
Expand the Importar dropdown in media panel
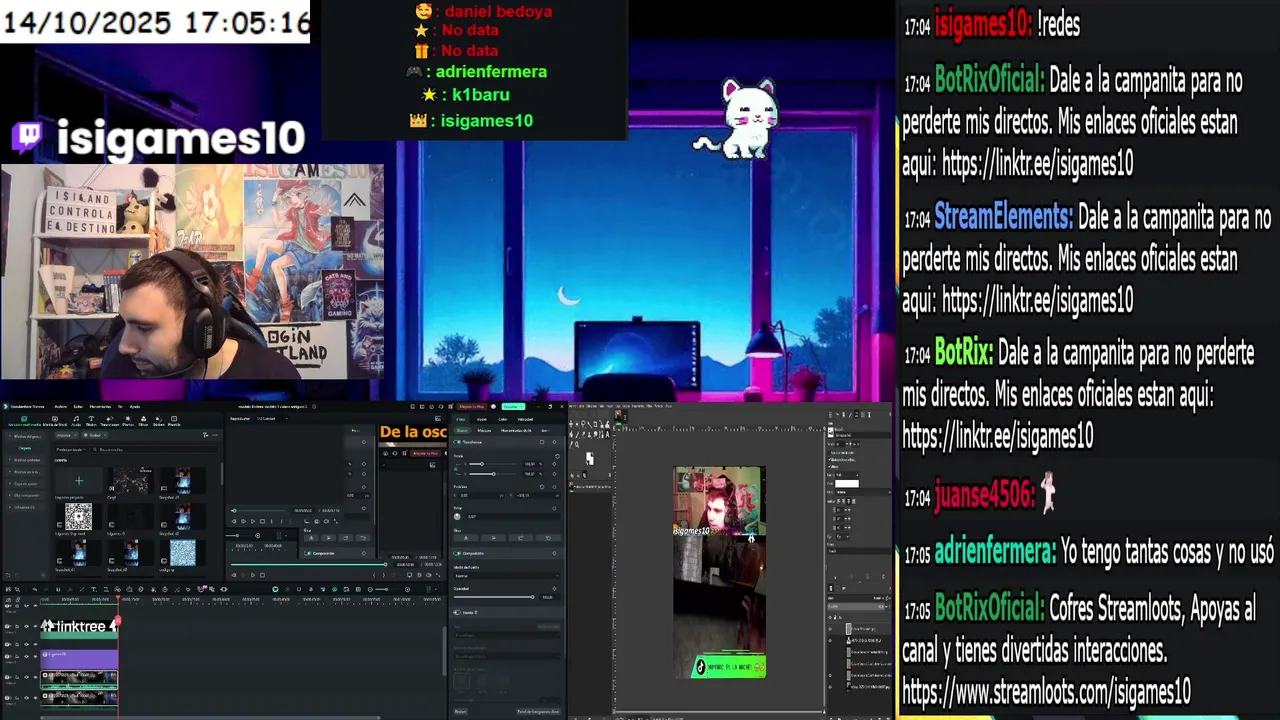coord(67,435)
